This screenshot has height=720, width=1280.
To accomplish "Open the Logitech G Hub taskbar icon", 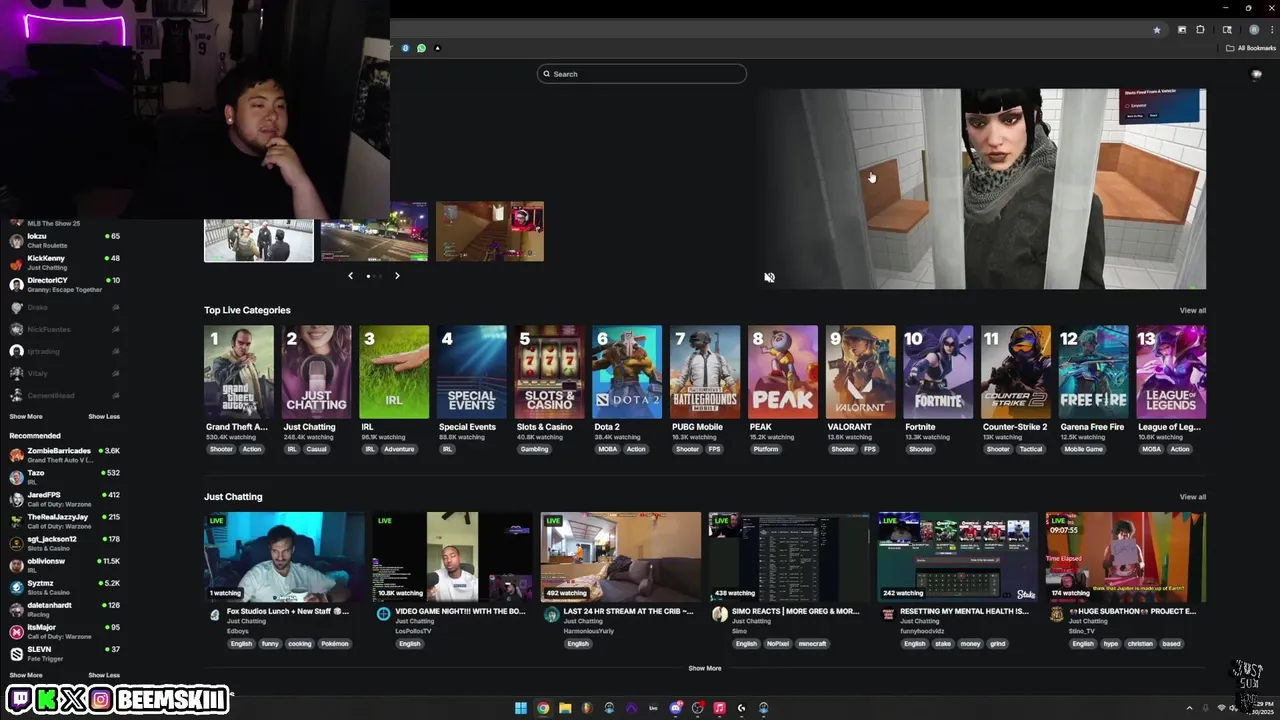I will tap(741, 708).
